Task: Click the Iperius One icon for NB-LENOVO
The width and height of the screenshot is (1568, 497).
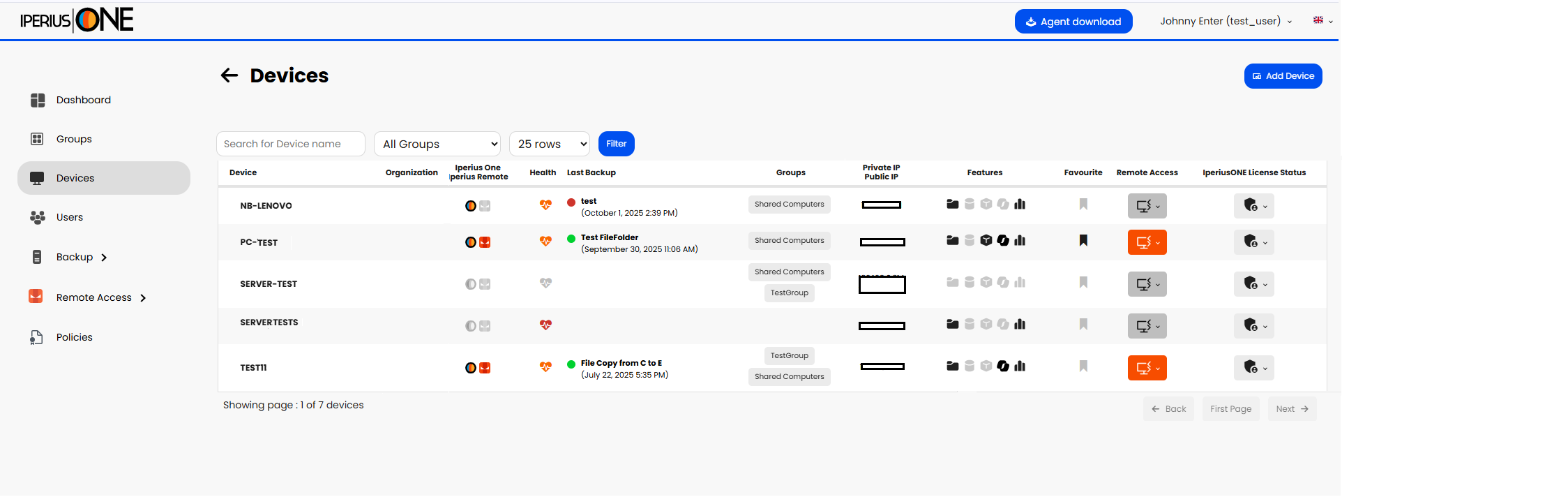Action: coord(471,206)
